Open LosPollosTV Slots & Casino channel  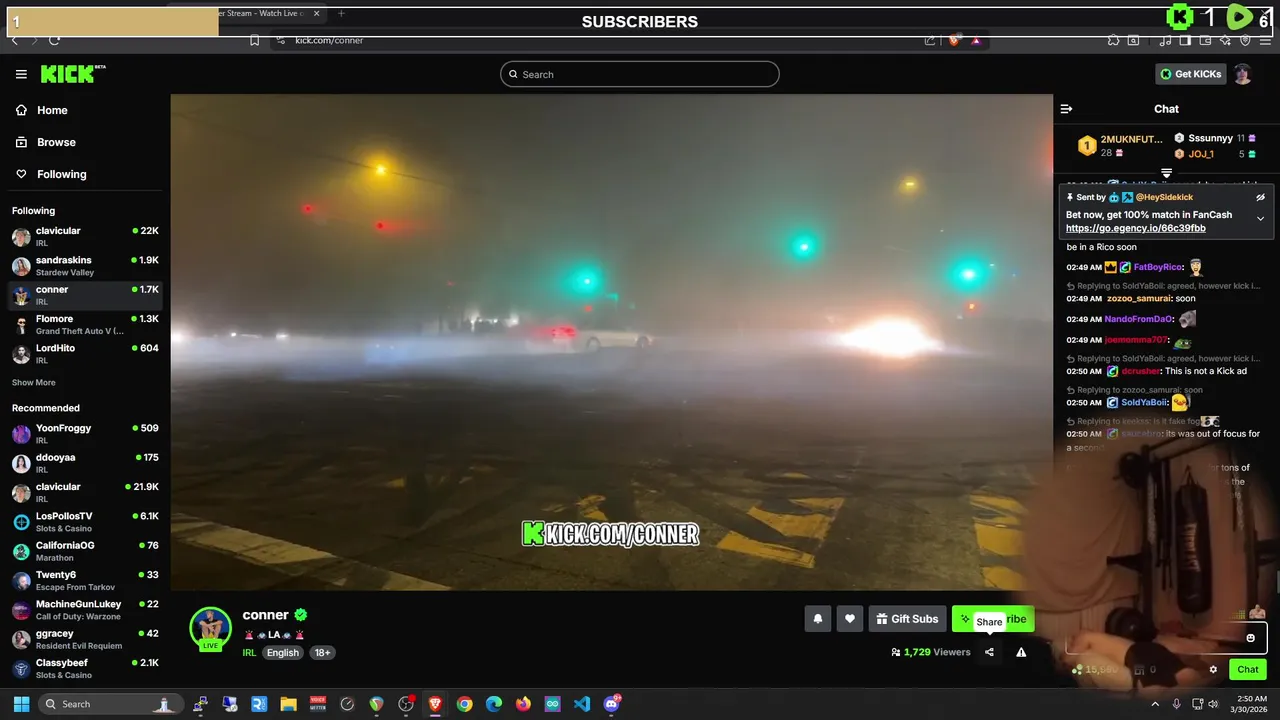point(85,521)
